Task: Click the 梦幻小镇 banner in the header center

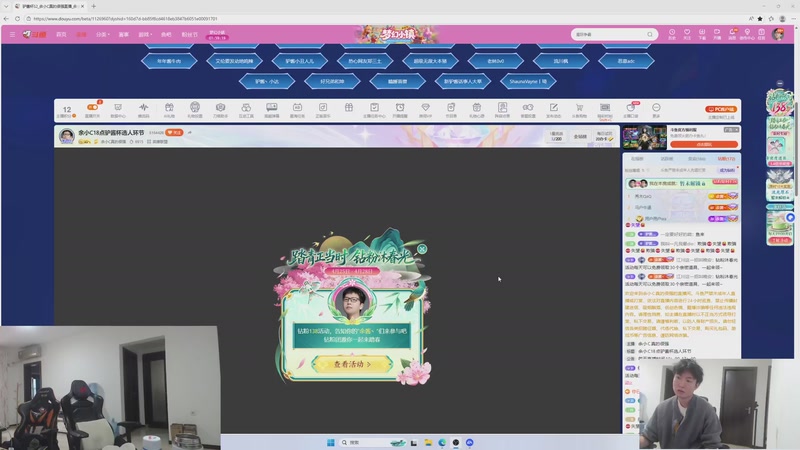Action: 397,34
